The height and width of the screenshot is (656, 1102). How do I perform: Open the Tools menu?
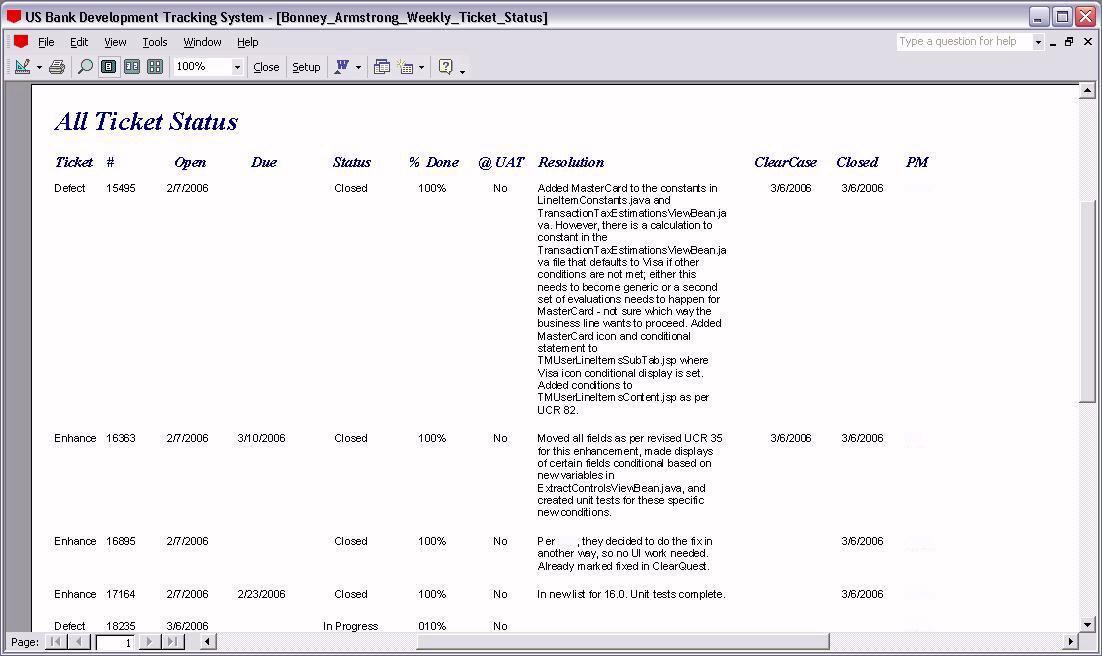click(x=154, y=42)
